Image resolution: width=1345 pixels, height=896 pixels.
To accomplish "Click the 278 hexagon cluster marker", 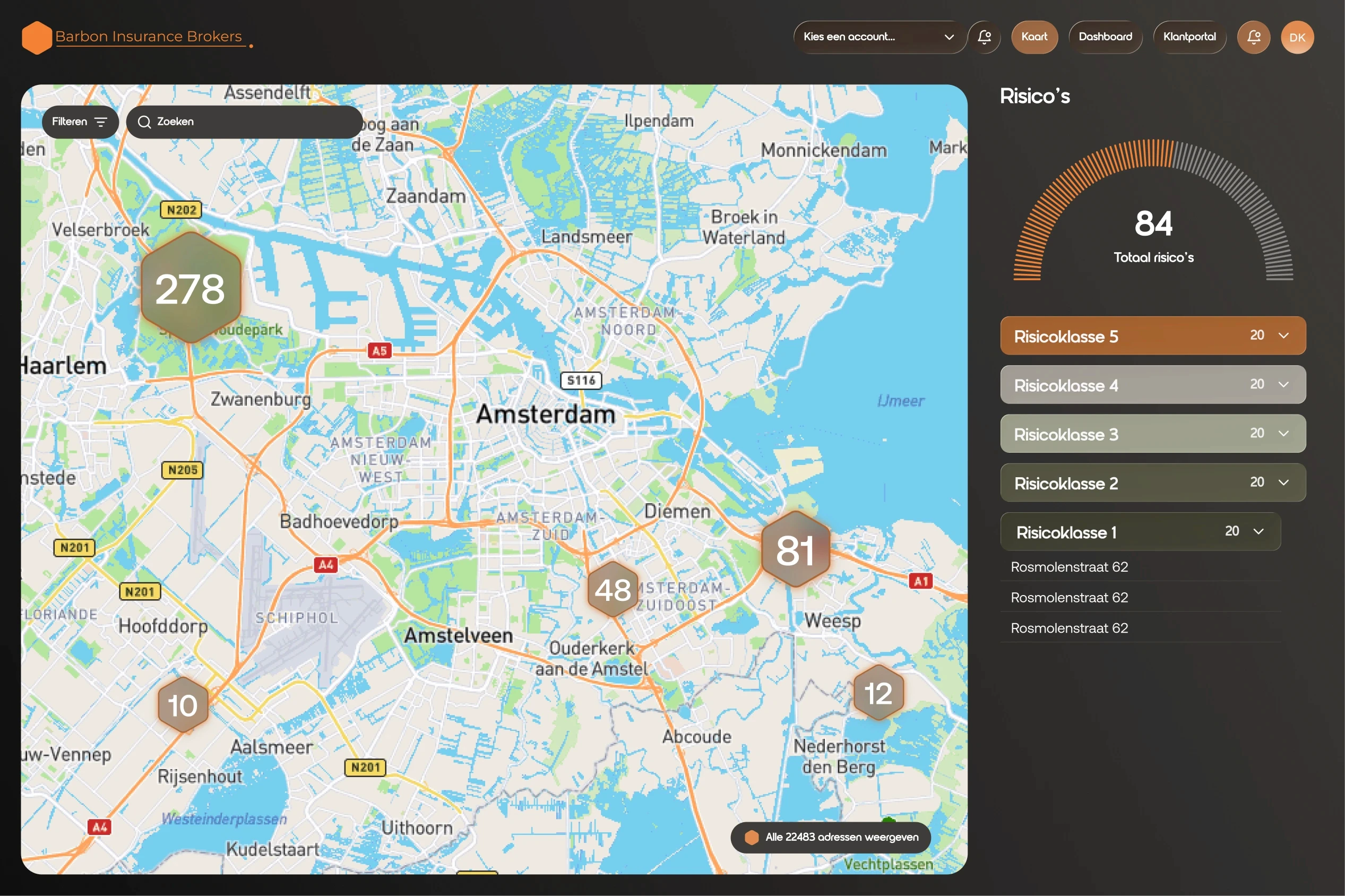I will [190, 288].
